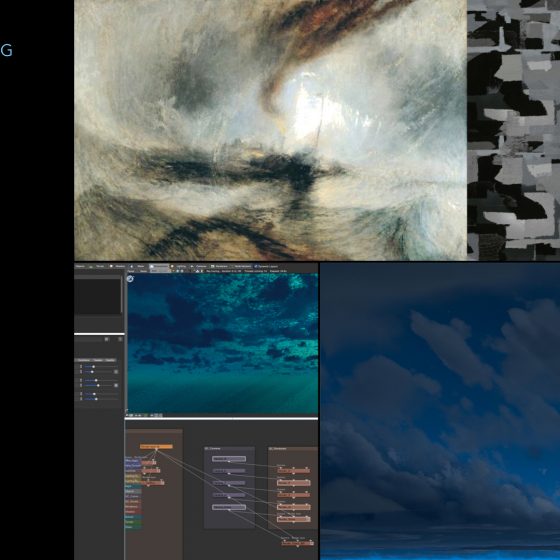The width and height of the screenshot is (560, 560).
Task: Click the compass icon in 3D preview
Action: [x=130, y=279]
